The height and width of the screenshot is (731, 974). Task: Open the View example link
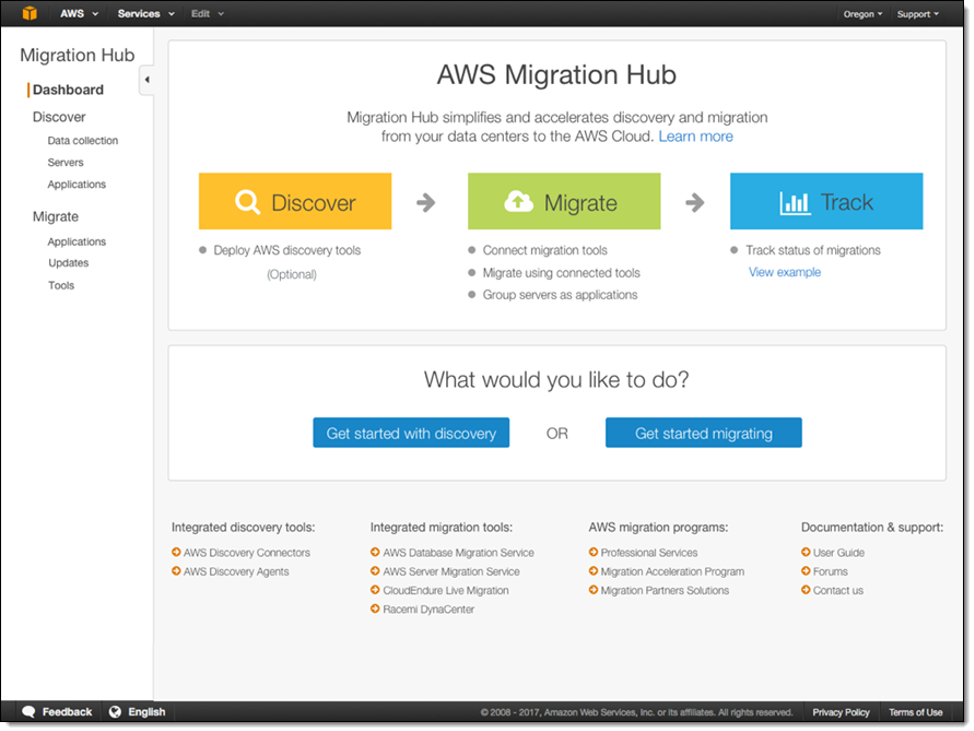coord(784,272)
